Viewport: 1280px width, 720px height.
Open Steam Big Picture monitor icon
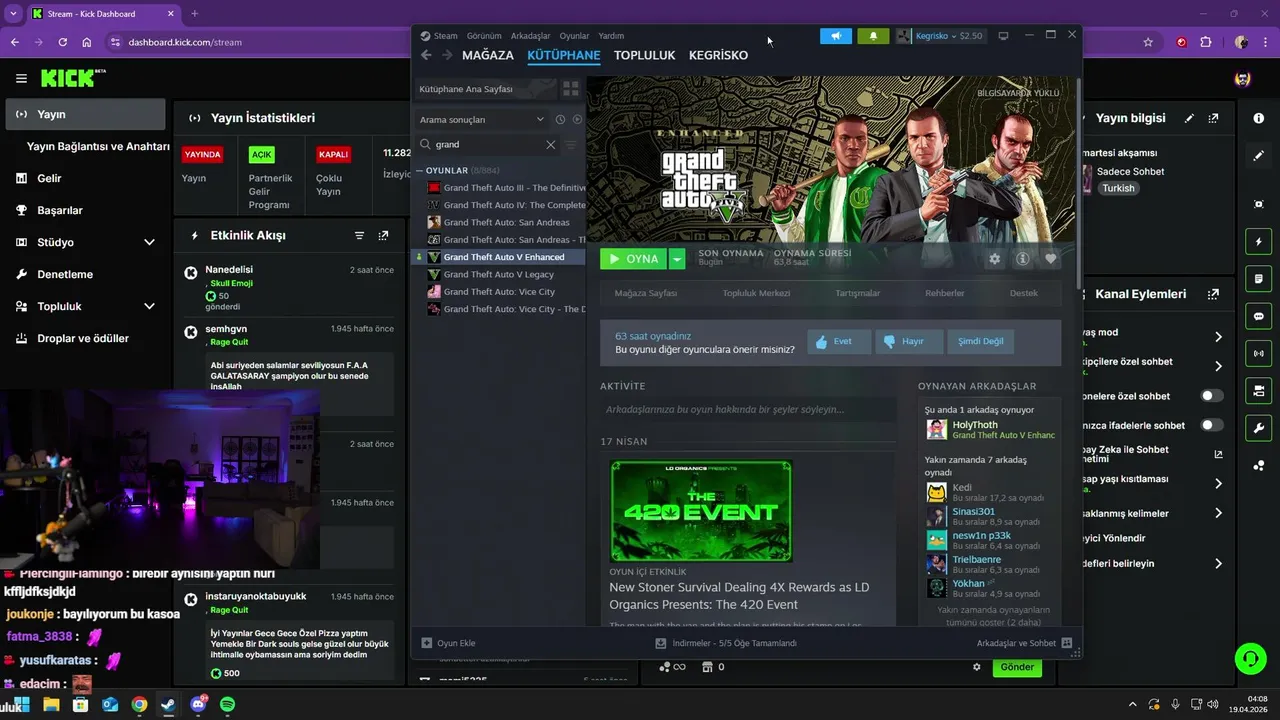[x=1003, y=36]
